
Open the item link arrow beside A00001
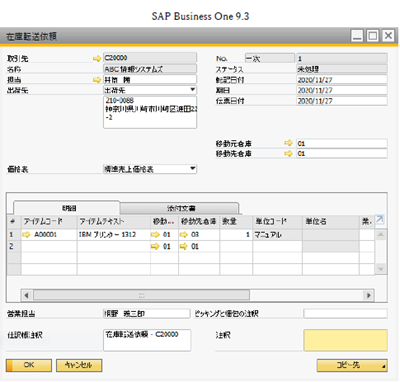point(26,235)
